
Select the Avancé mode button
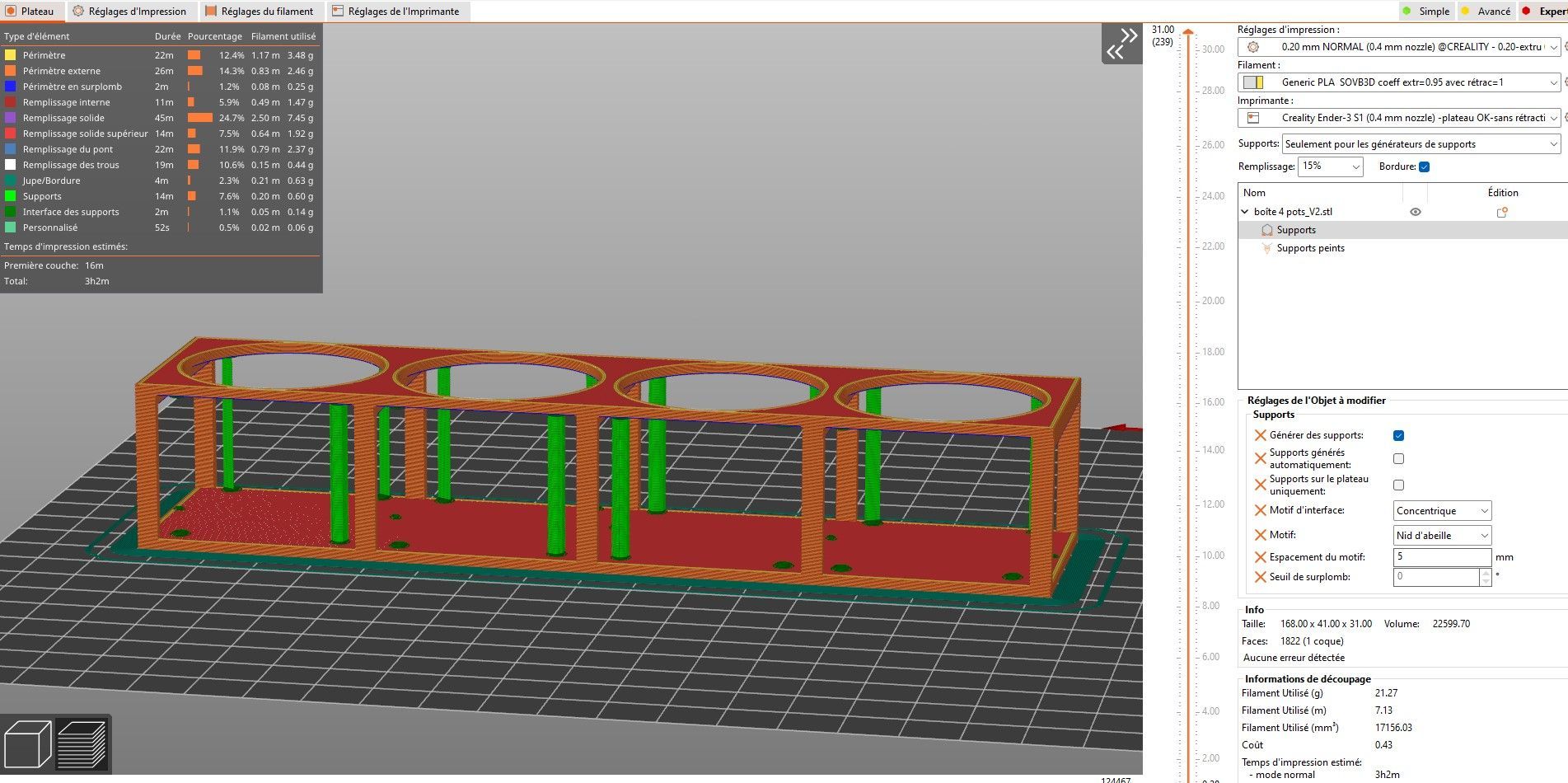(x=1487, y=12)
